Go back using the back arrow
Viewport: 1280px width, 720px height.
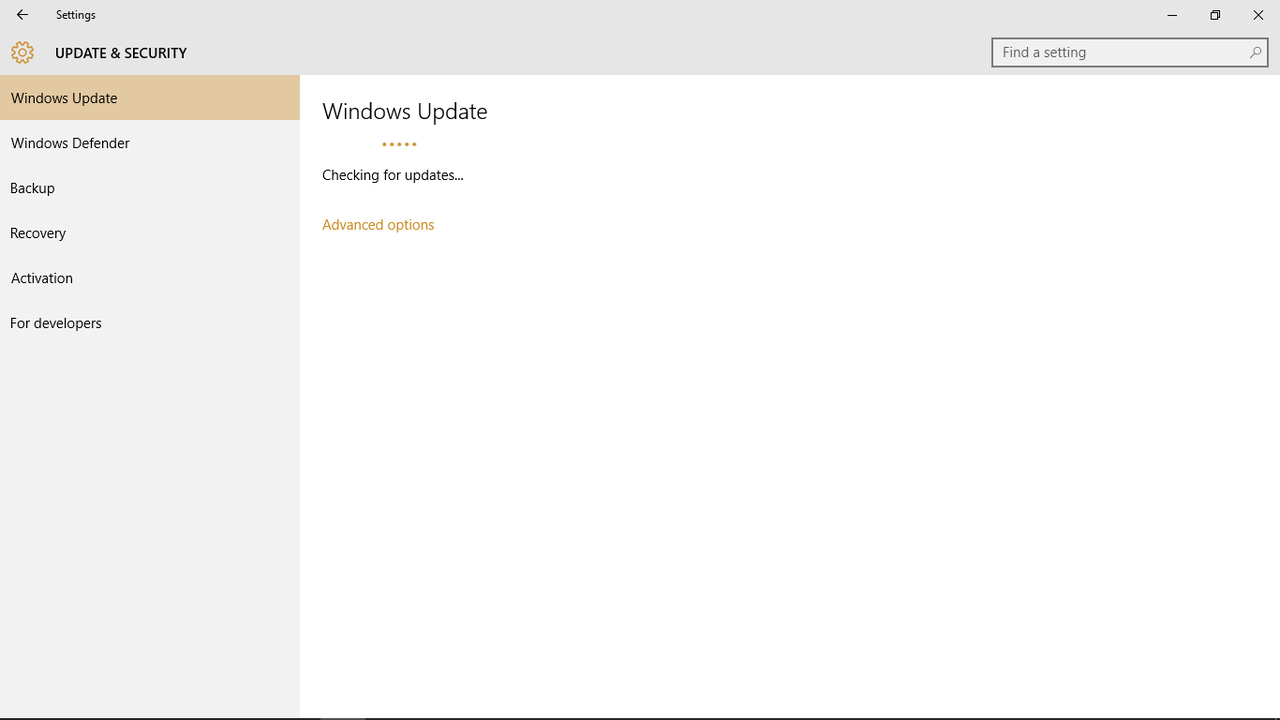click(22, 15)
